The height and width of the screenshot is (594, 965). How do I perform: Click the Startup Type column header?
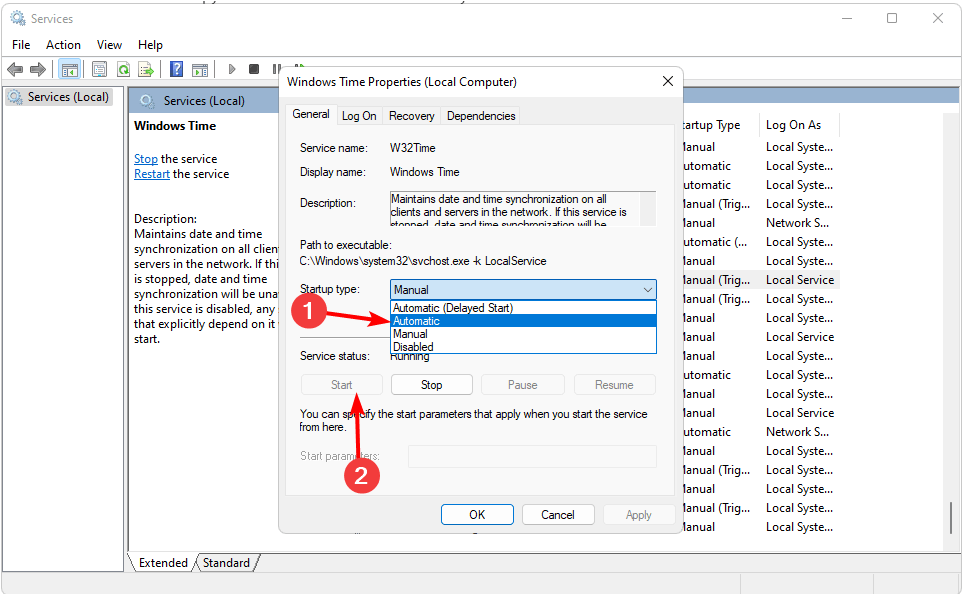pyautogui.click(x=713, y=125)
